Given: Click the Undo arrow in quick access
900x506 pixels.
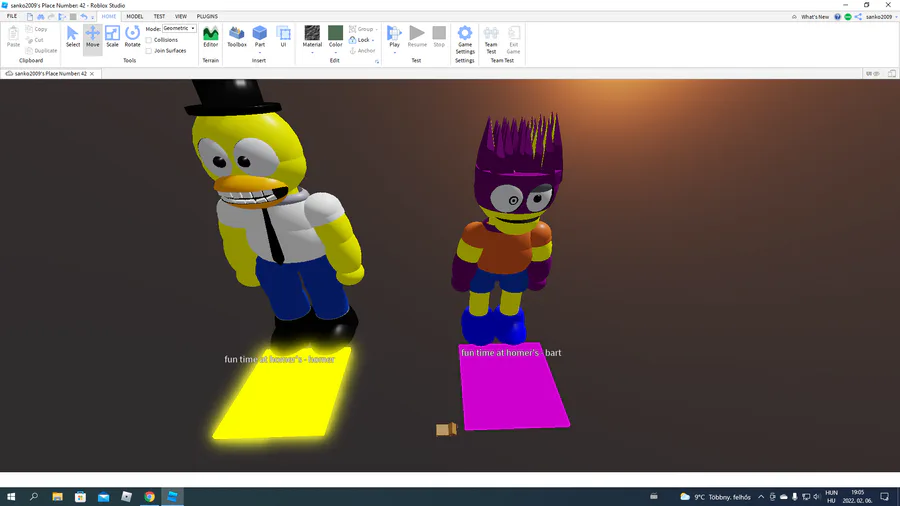Looking at the screenshot, I should pos(84,17).
